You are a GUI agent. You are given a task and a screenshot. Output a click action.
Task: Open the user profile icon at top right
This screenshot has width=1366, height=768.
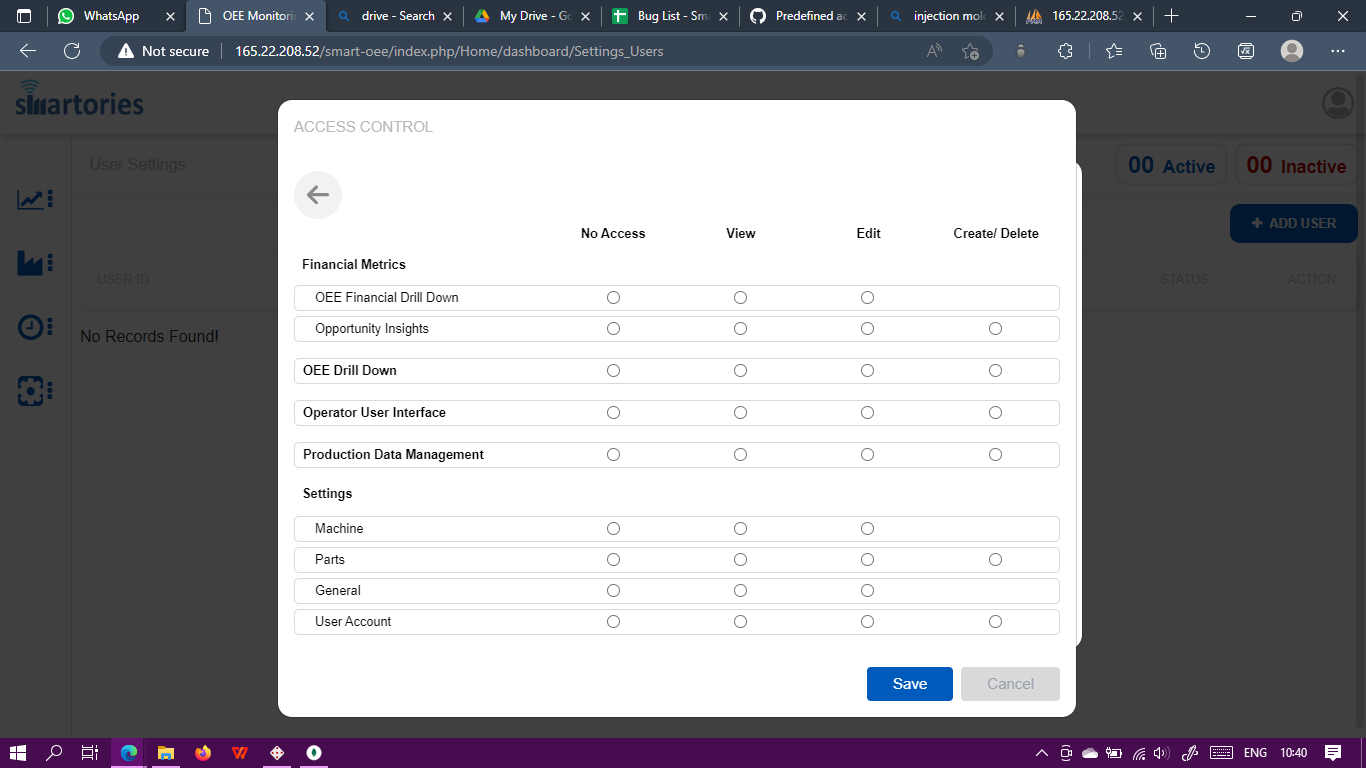(1337, 102)
